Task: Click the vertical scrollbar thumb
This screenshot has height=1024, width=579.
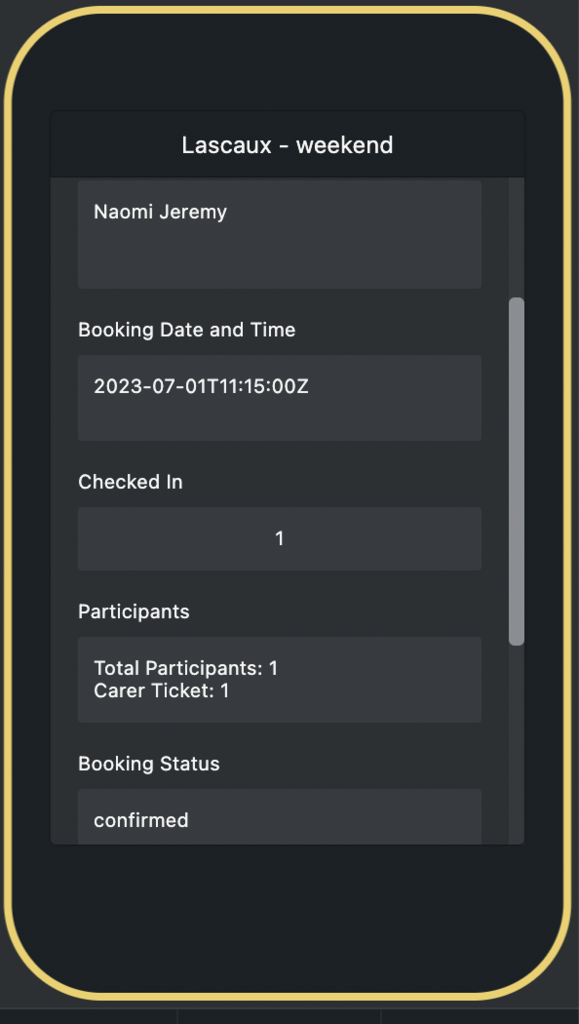Action: pyautogui.click(x=516, y=472)
